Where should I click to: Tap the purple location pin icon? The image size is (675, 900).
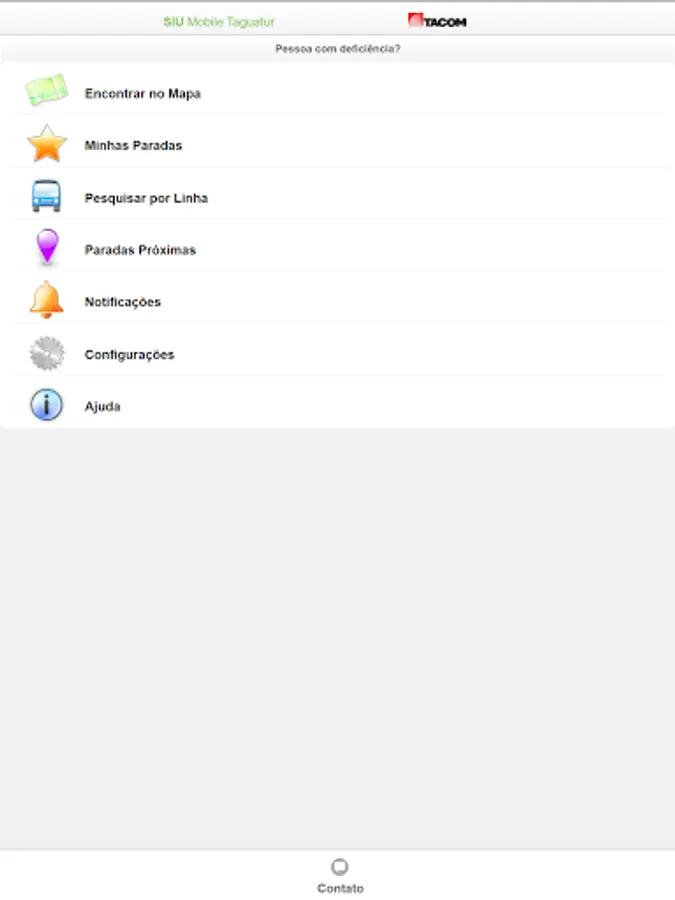(x=47, y=247)
